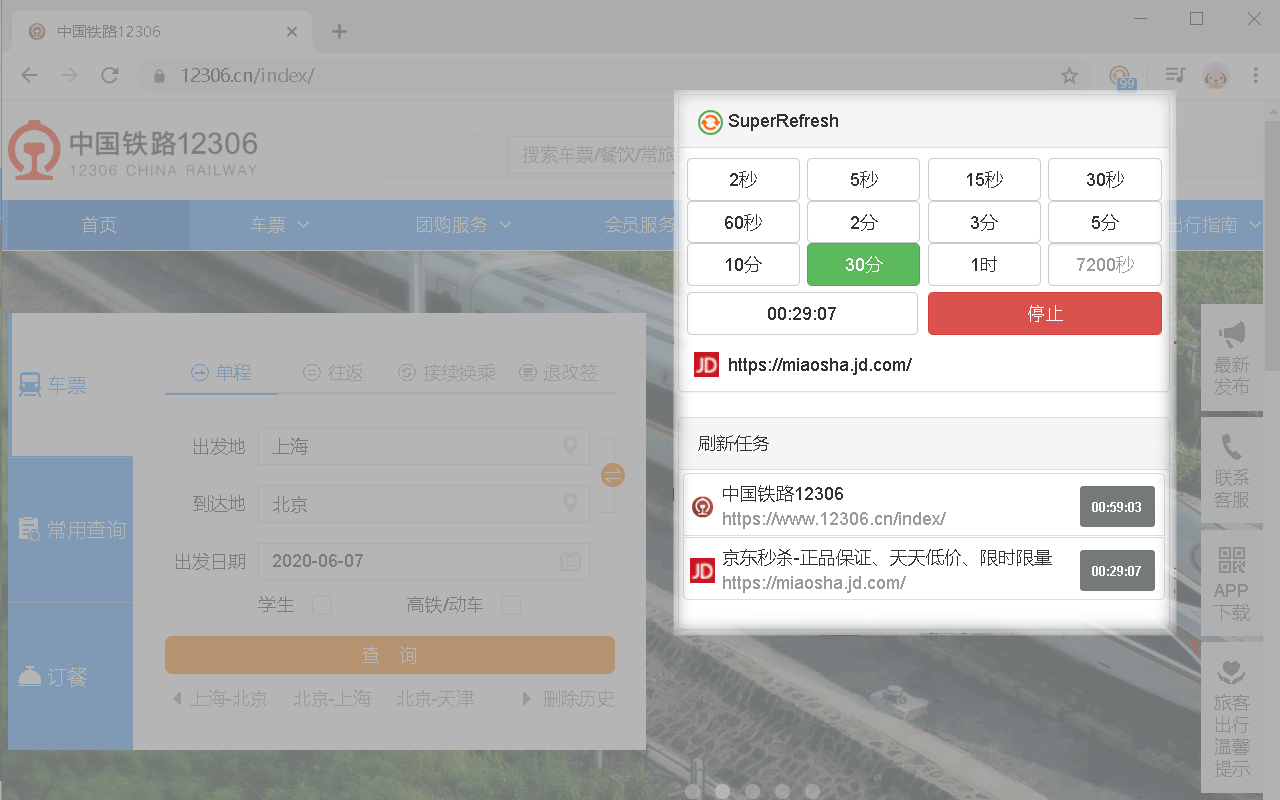Expand the 车票 navigation dropdown
This screenshot has height=800, width=1280.
[280, 225]
